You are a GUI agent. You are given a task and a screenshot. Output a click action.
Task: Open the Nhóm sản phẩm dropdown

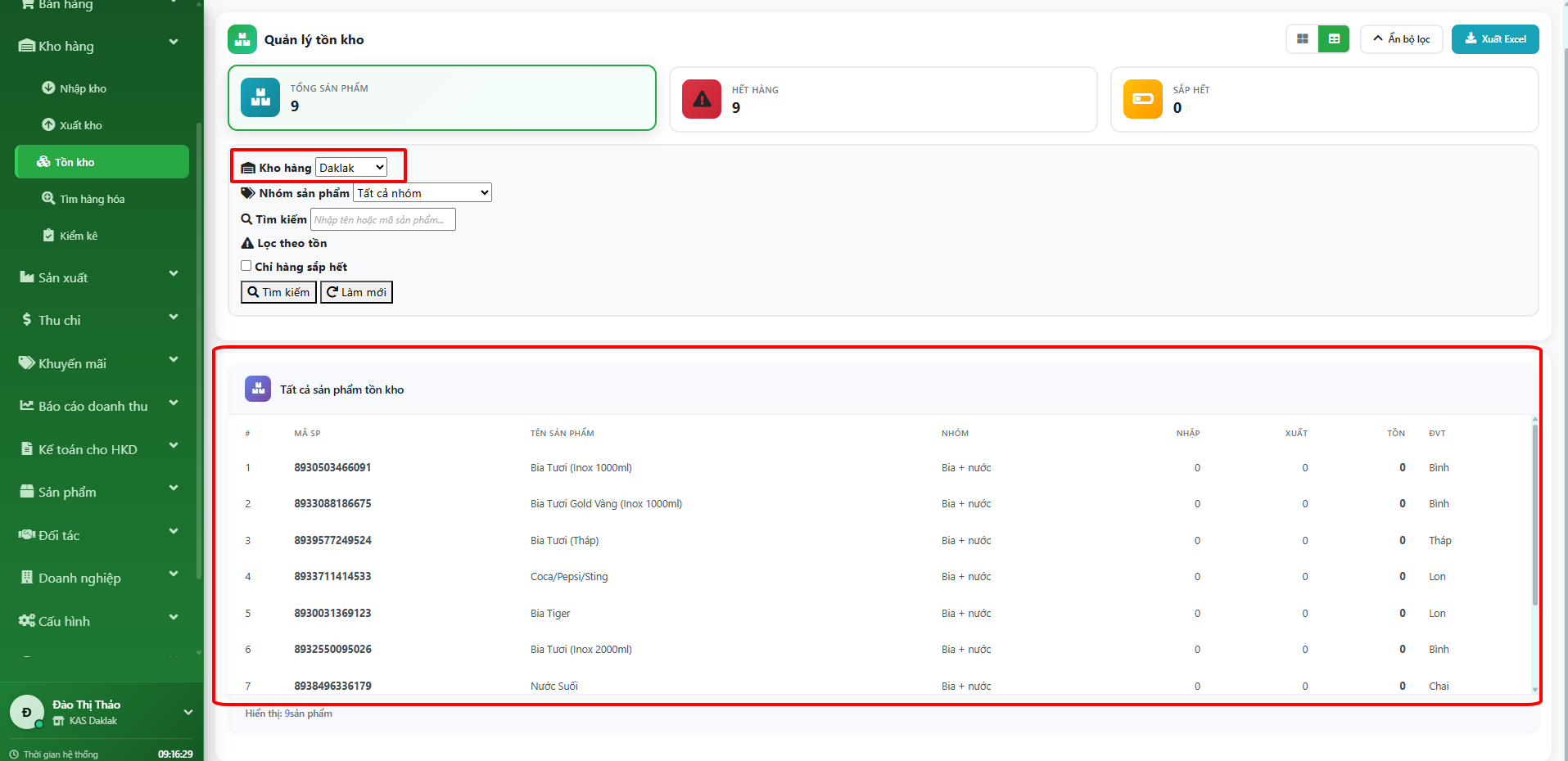coord(423,193)
